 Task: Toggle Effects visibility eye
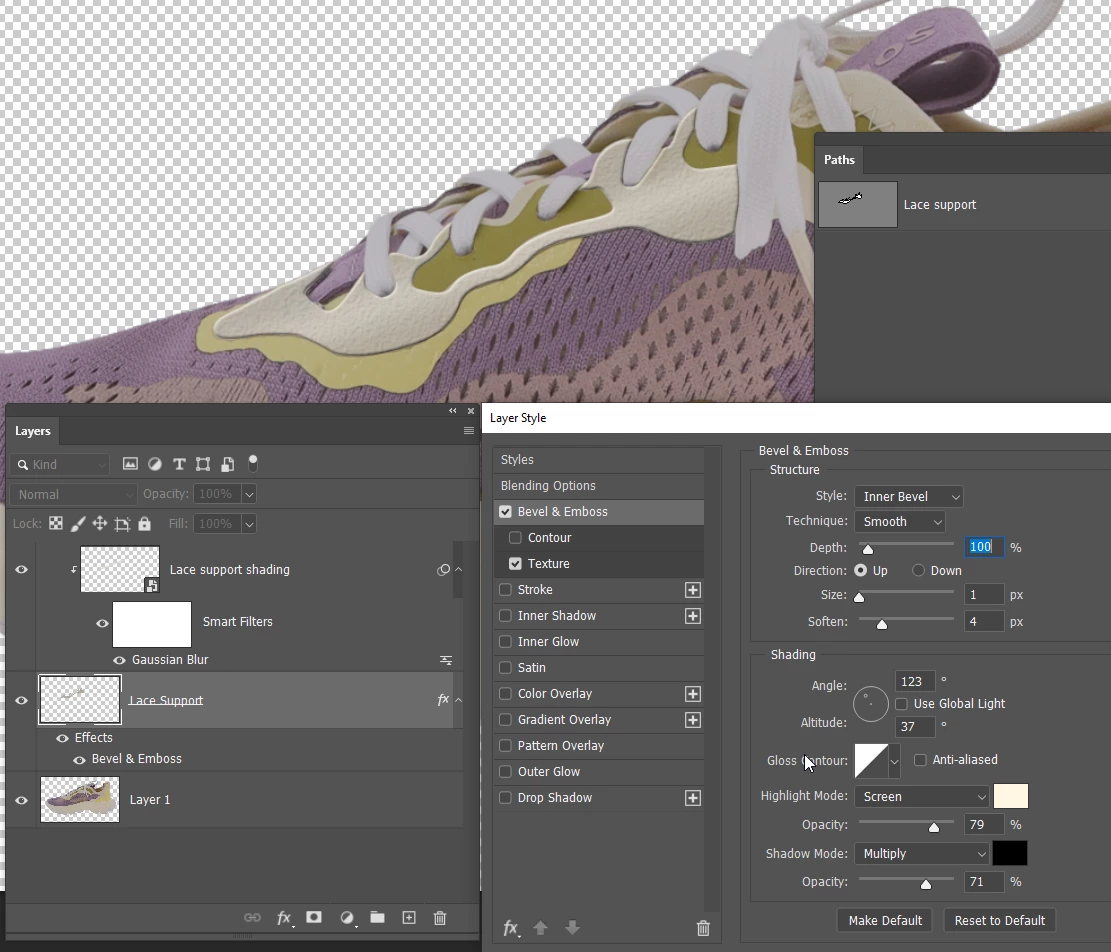[x=62, y=738]
